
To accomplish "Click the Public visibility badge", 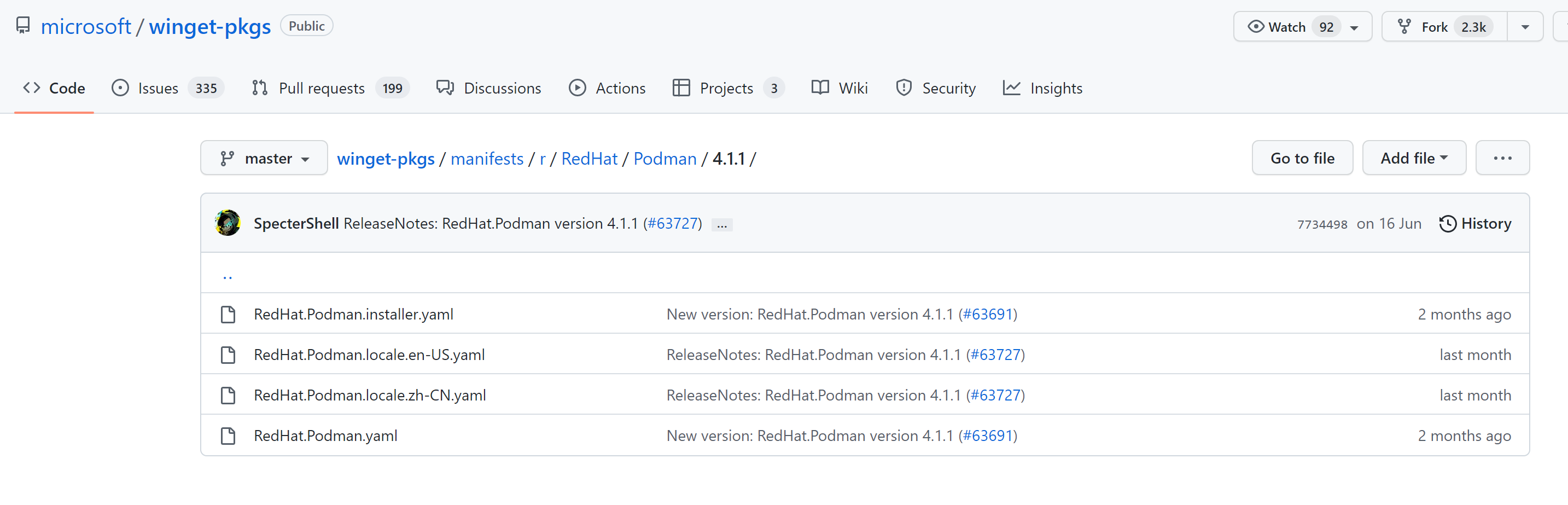I will pyautogui.click(x=306, y=26).
